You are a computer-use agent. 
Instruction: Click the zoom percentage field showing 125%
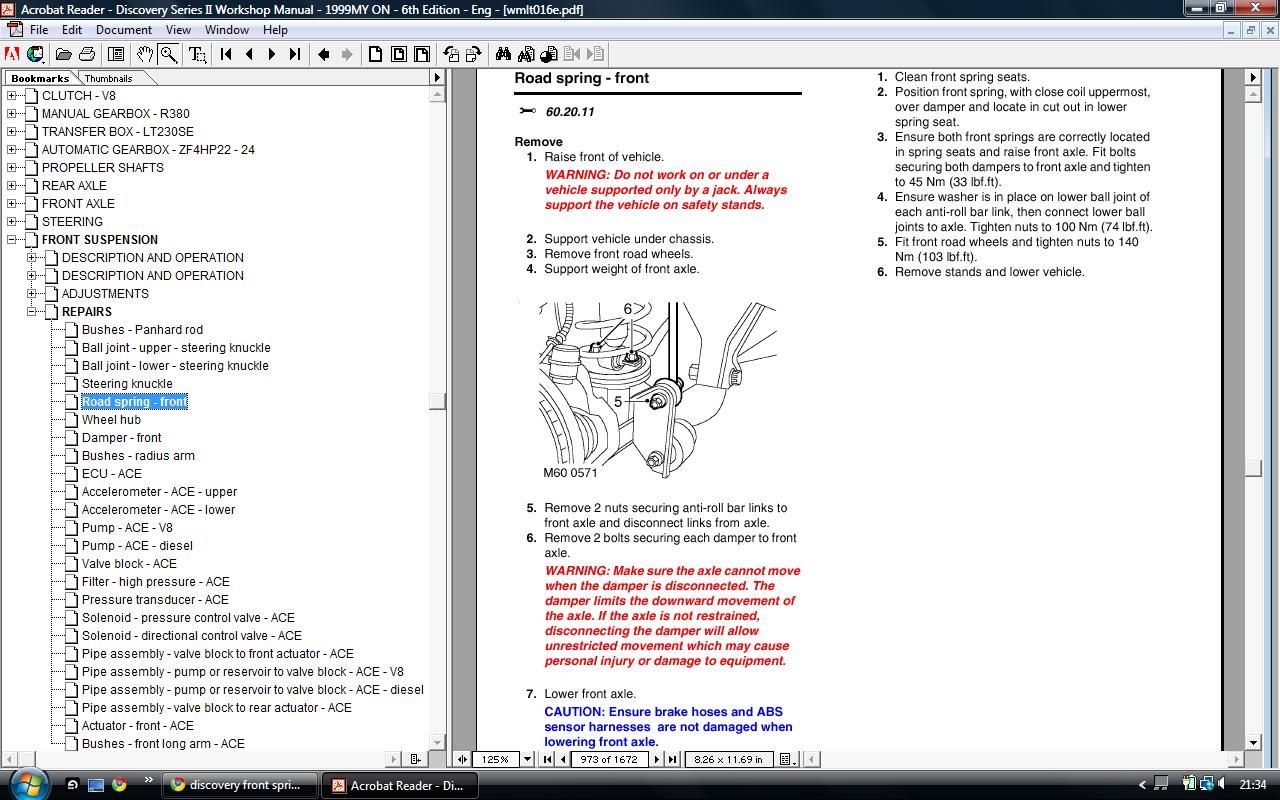496,759
